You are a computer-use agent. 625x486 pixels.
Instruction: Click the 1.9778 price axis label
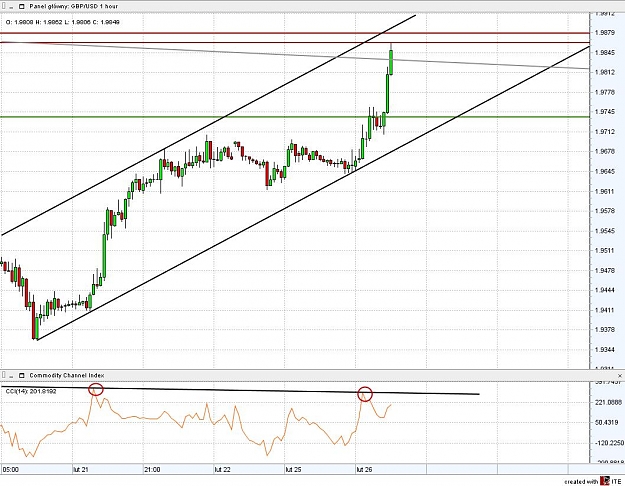click(x=604, y=92)
